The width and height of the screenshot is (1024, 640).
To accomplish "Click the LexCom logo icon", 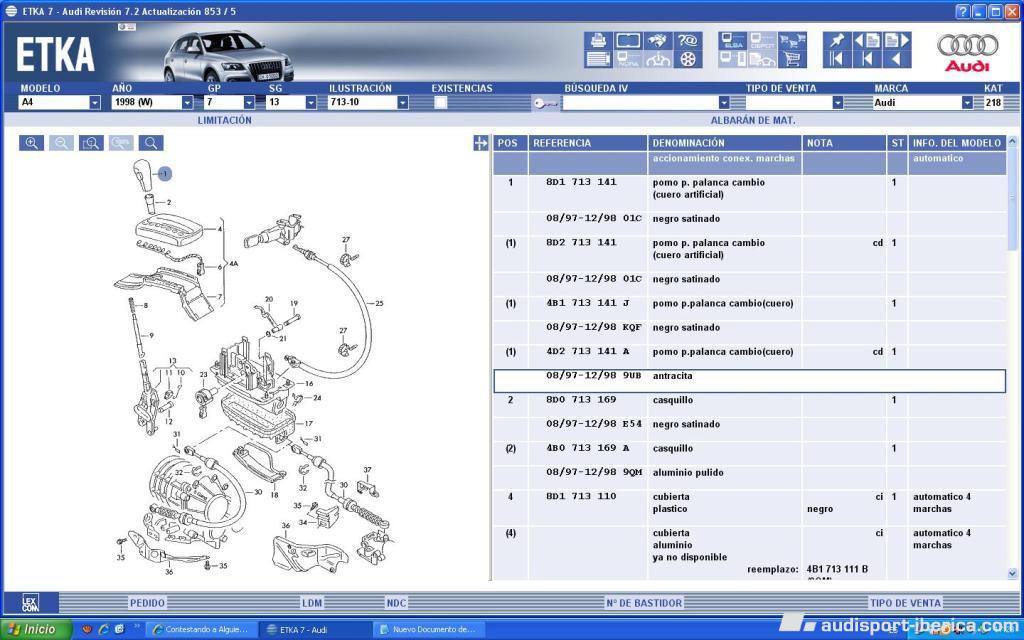I will coord(30,602).
